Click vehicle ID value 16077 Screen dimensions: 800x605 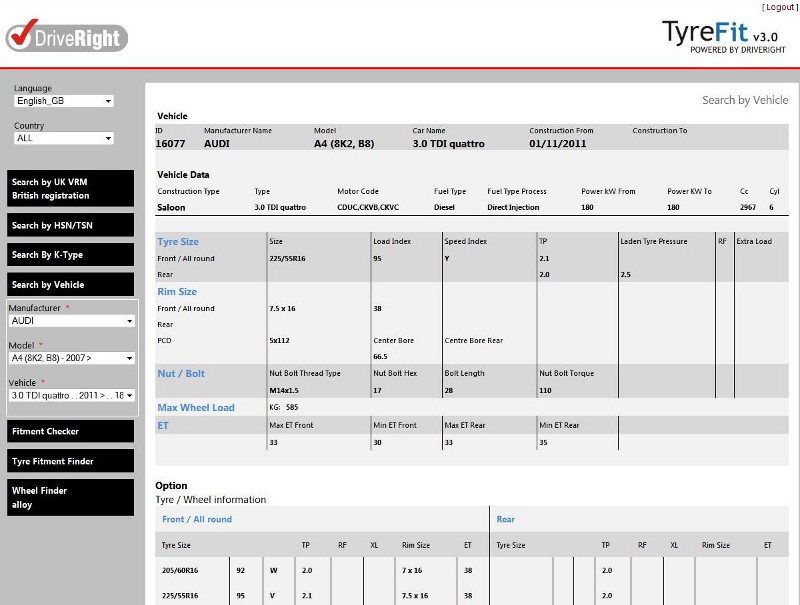click(170, 144)
